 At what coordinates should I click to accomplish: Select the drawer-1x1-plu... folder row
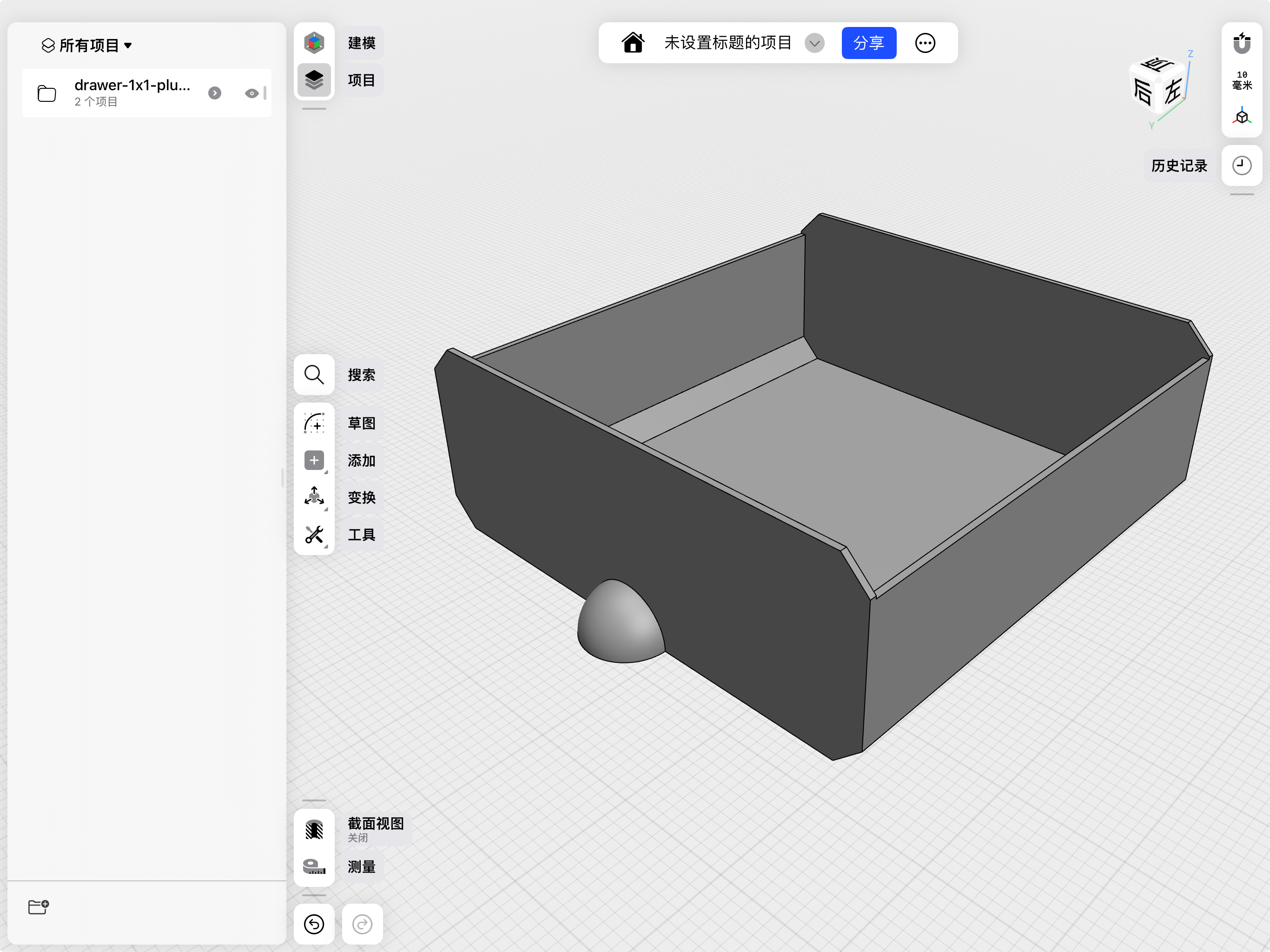147,93
